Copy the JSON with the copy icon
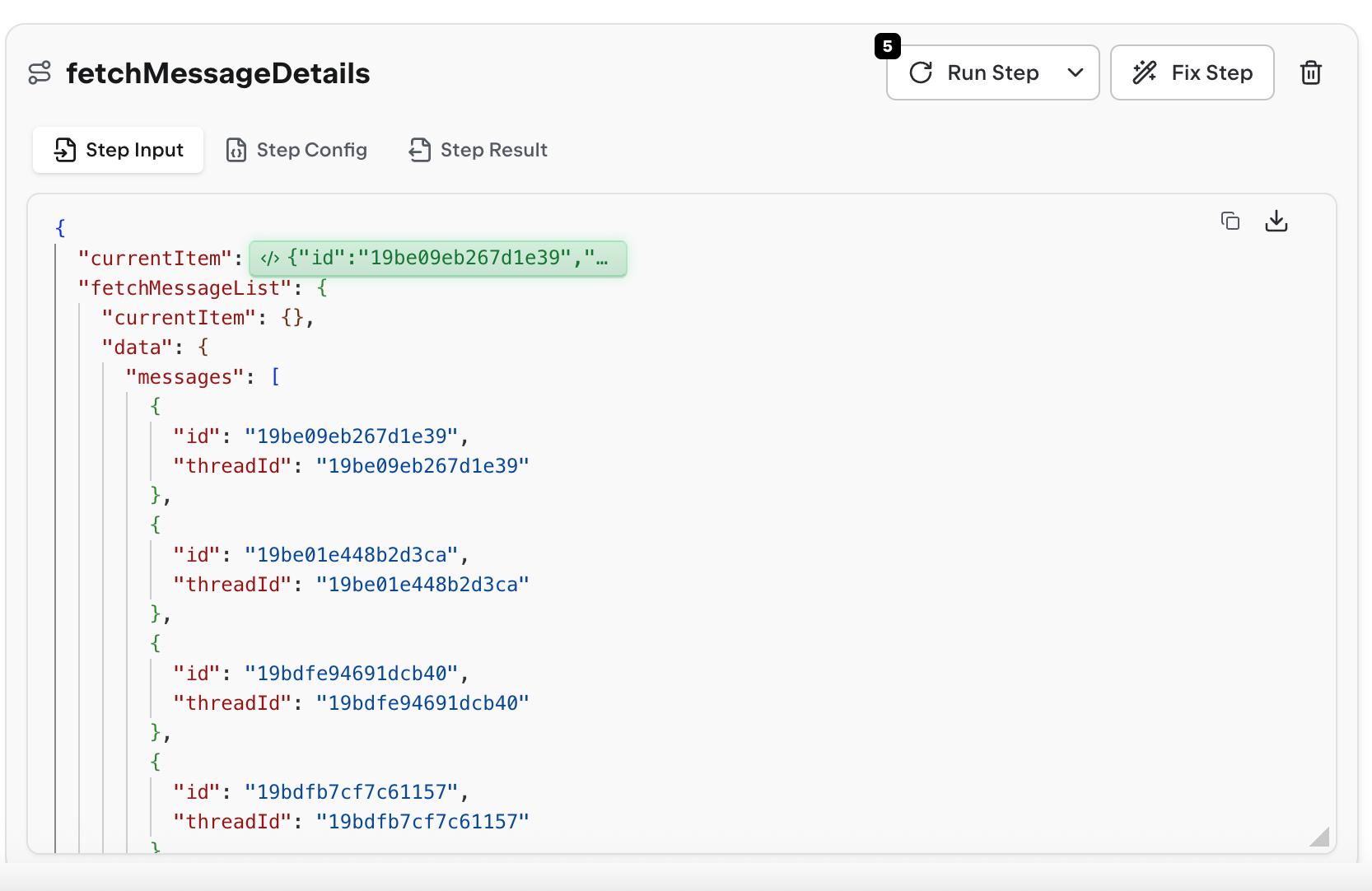Viewport: 1372px width, 891px height. pyautogui.click(x=1230, y=221)
